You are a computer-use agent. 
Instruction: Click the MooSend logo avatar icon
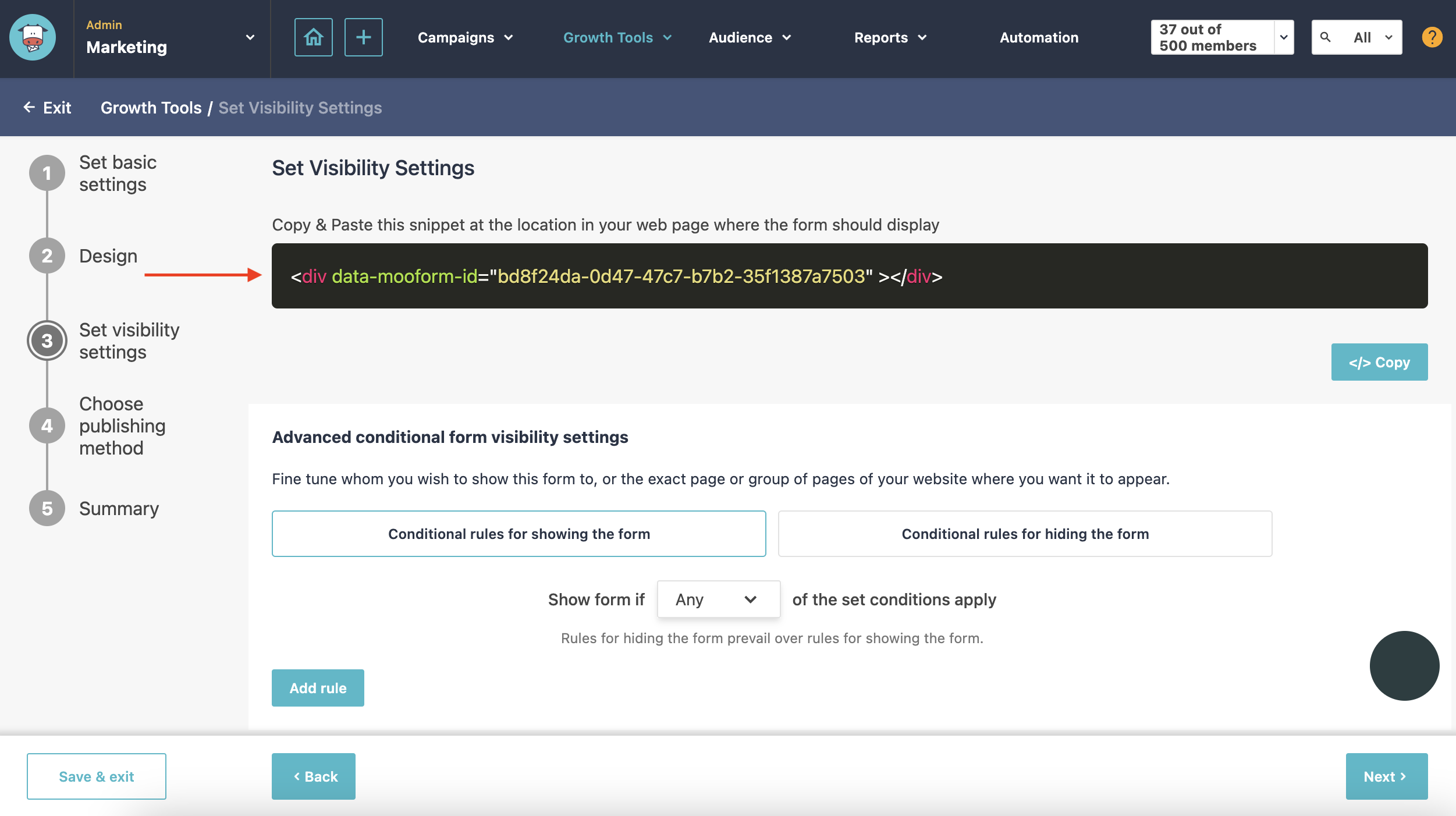tap(33, 37)
